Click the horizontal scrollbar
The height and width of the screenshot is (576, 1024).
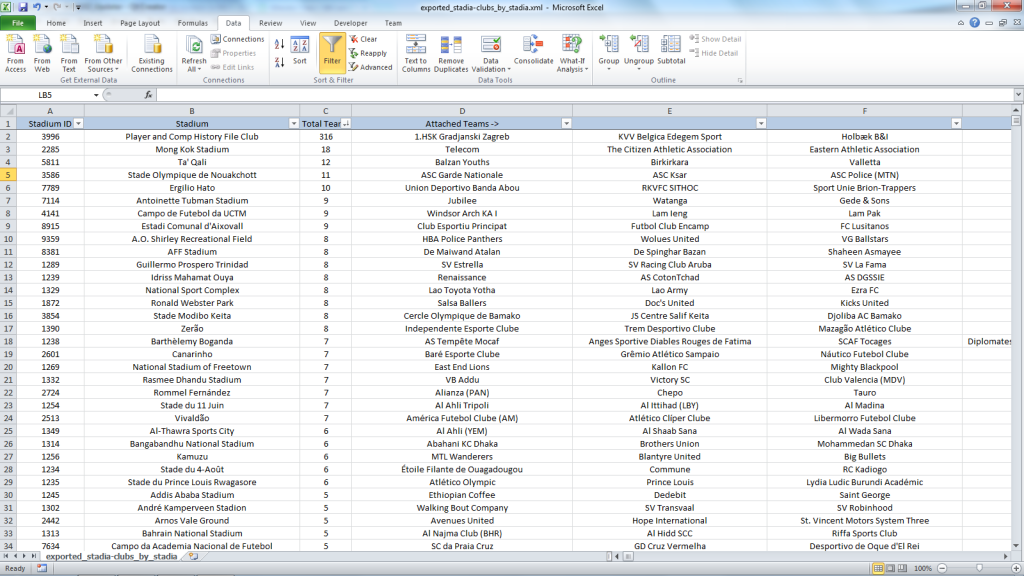tap(810, 557)
